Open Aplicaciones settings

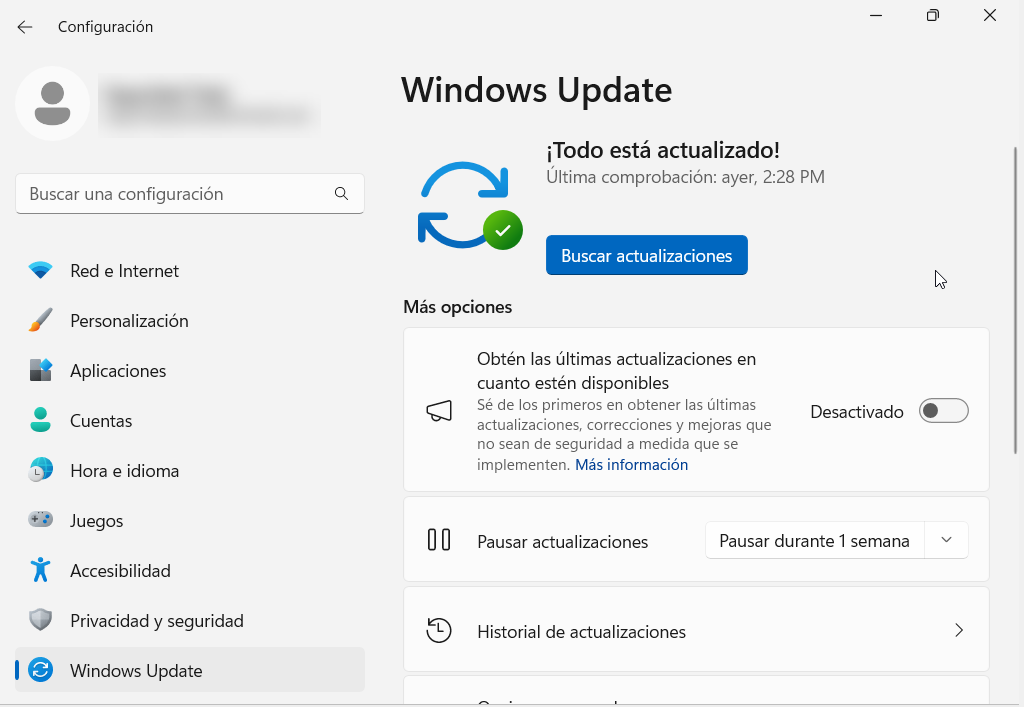(x=190, y=370)
